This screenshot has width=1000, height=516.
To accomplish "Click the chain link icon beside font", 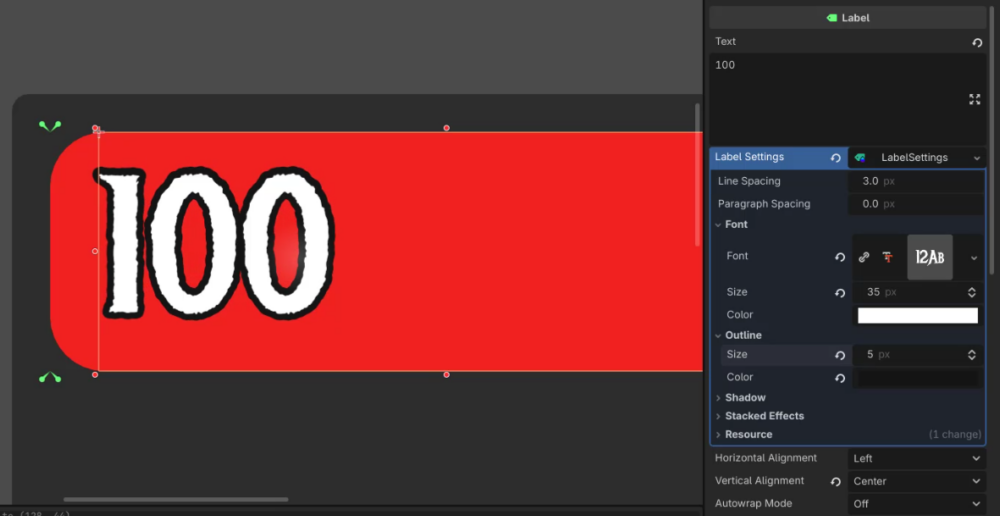I will [x=864, y=257].
